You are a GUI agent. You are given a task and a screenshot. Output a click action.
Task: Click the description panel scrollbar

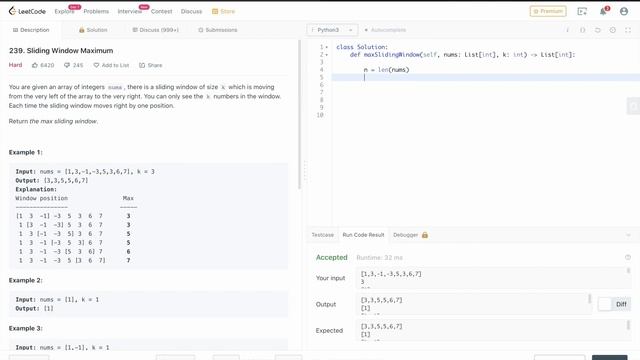[300, 114]
